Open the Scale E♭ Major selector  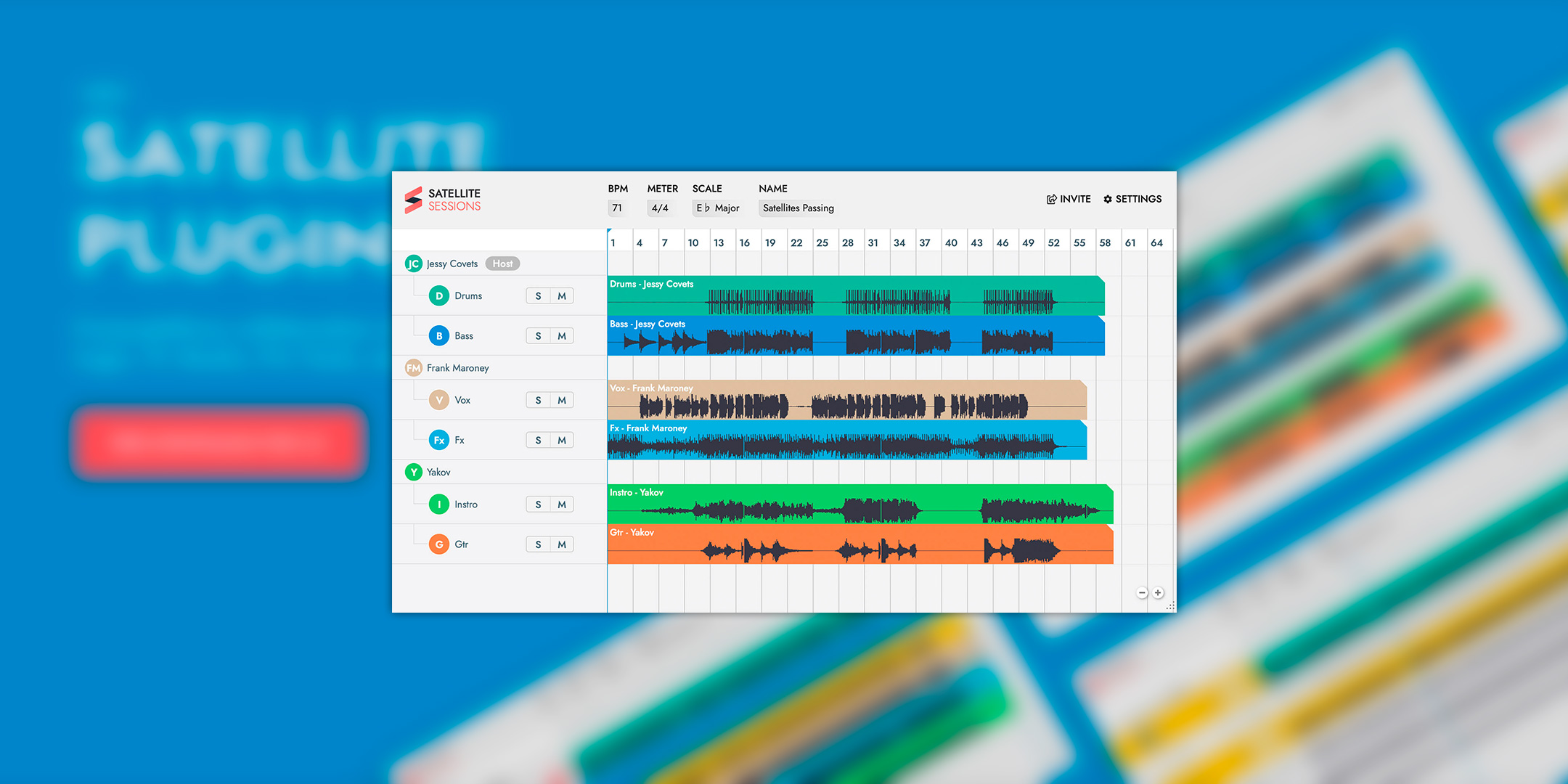pos(717,208)
